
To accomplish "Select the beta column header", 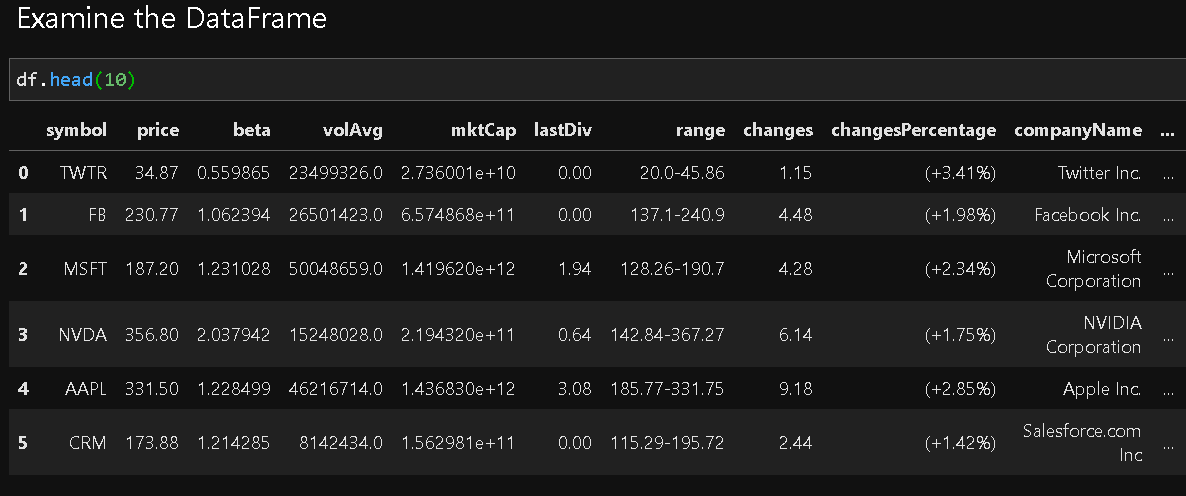I will click(251, 130).
